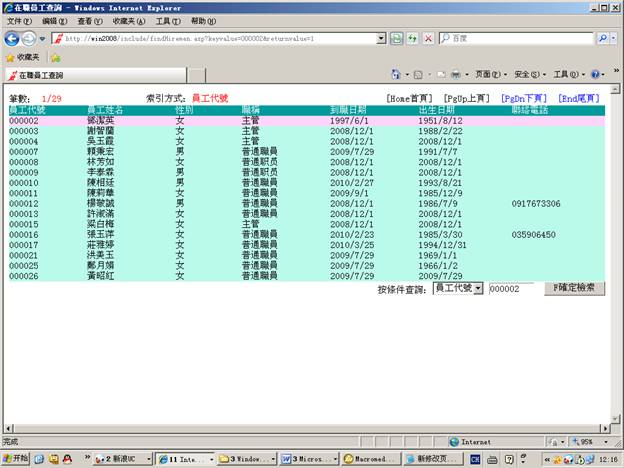Viewport: 624px width, 468px height.
Task: Click the search magnifier icon
Action: coord(602,38)
